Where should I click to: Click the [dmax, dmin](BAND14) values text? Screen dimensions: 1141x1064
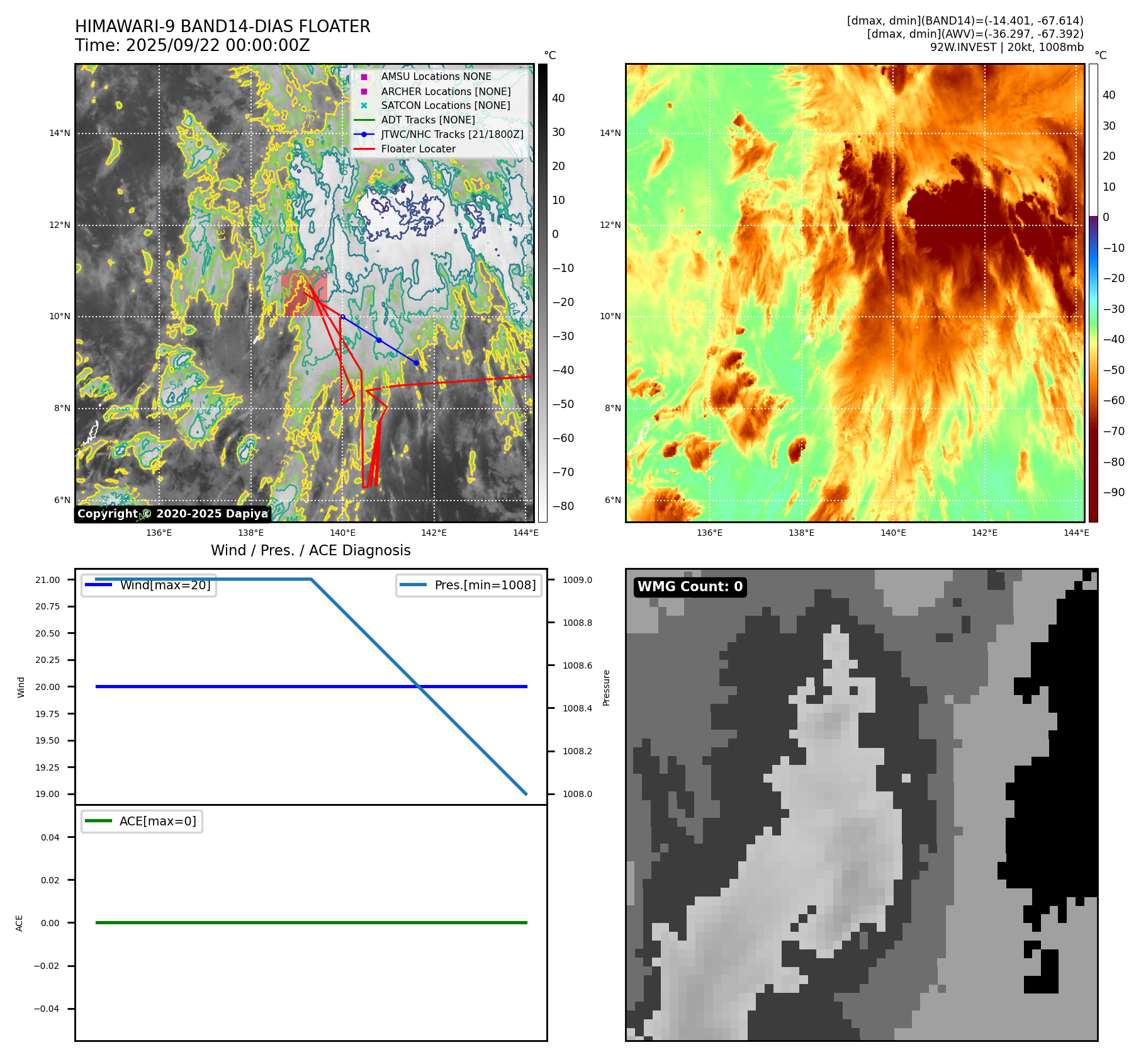(x=965, y=21)
